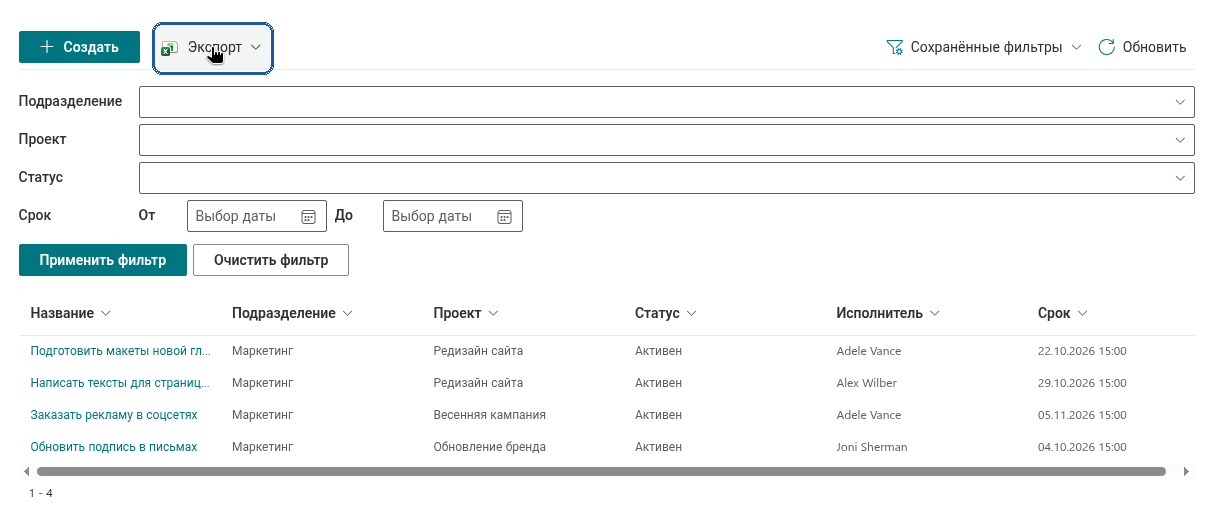Click Применить фильтр button
Image resolution: width=1220 pixels, height=520 pixels.
(x=103, y=260)
